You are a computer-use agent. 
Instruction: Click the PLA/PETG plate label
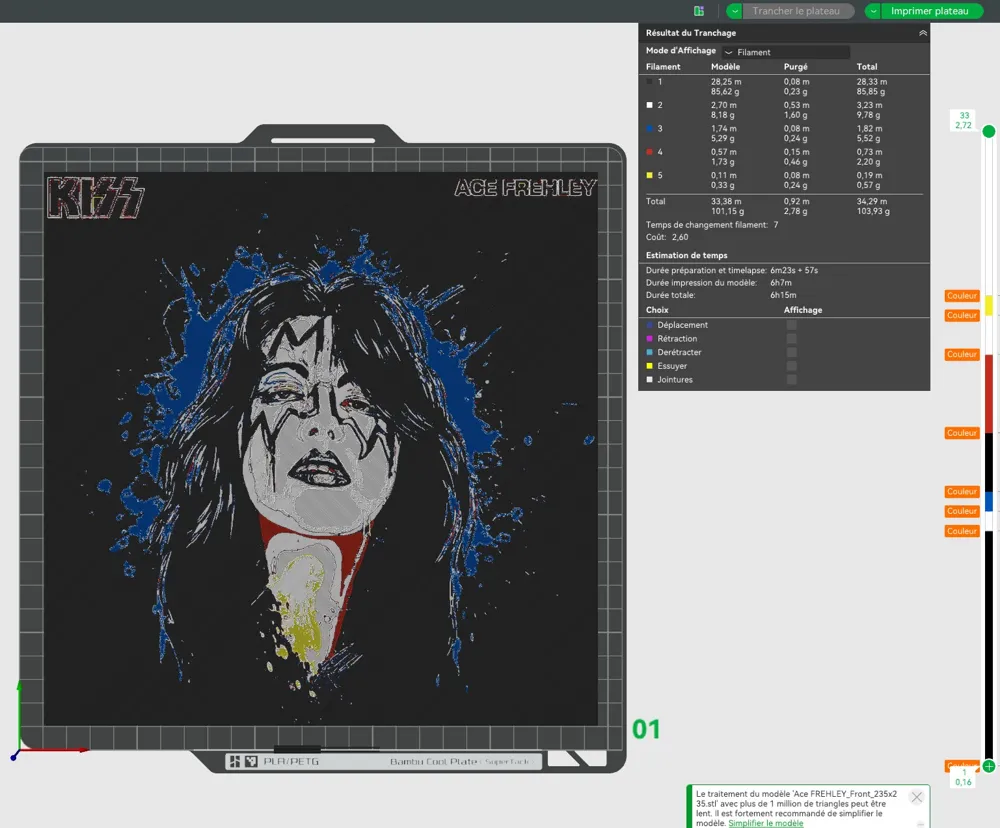point(291,761)
